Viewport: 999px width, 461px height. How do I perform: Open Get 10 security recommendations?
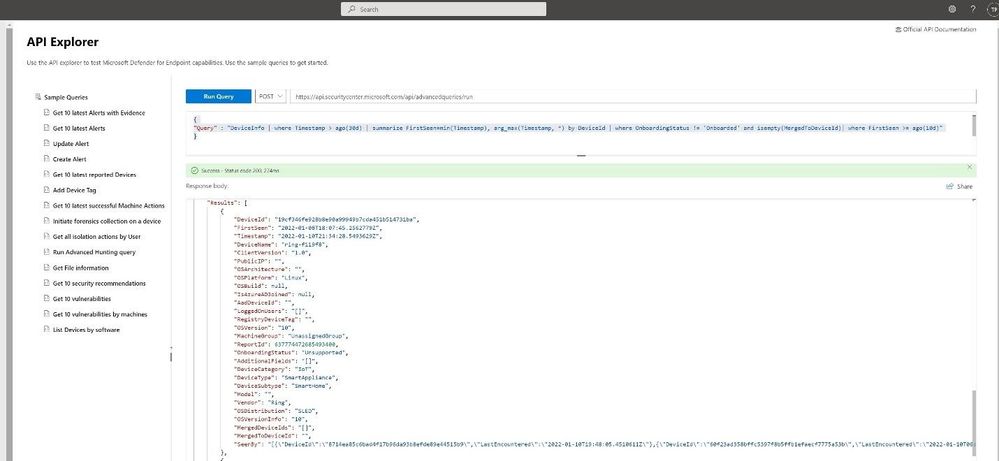point(99,283)
